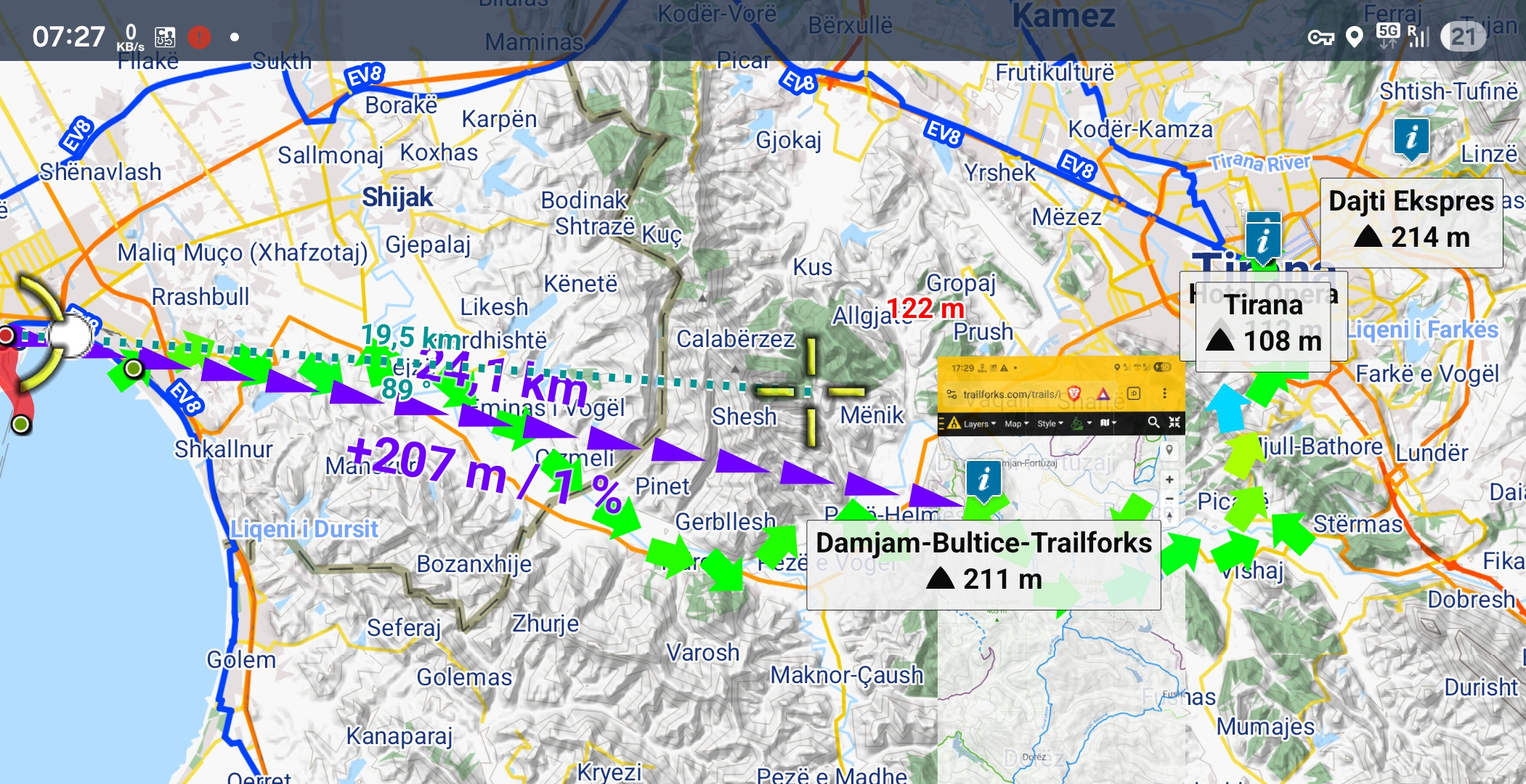Expand the Style dropdown in overlay

point(1050,424)
